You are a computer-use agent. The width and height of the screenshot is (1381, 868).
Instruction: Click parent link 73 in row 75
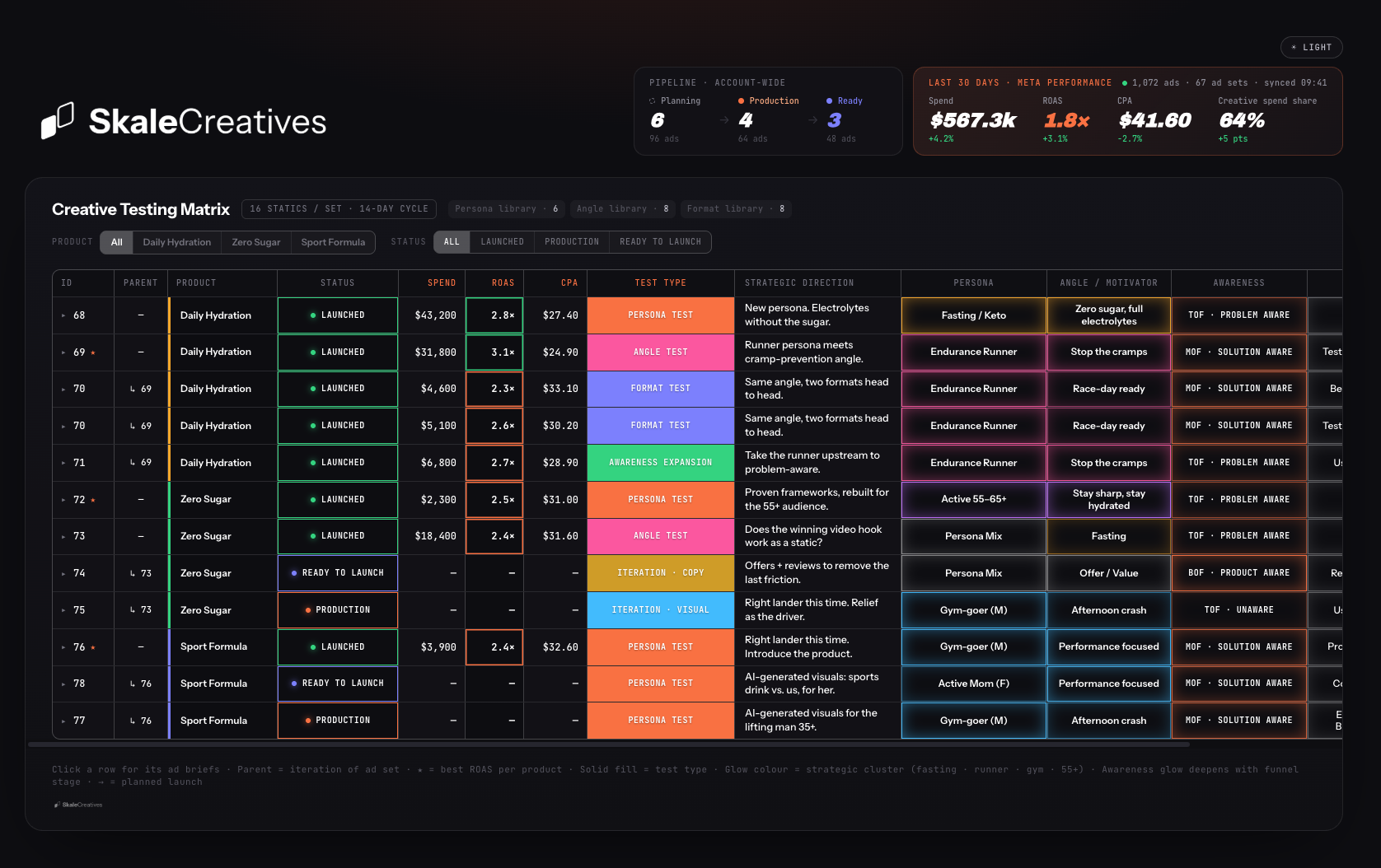click(141, 610)
